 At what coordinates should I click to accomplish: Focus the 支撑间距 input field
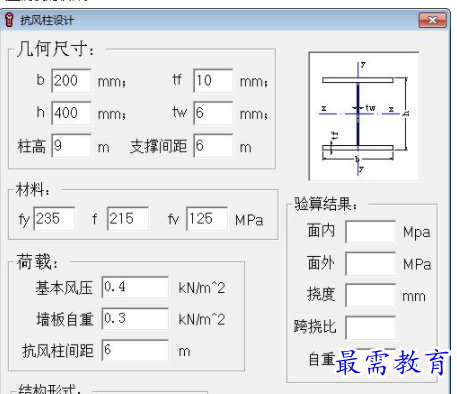click(213, 146)
